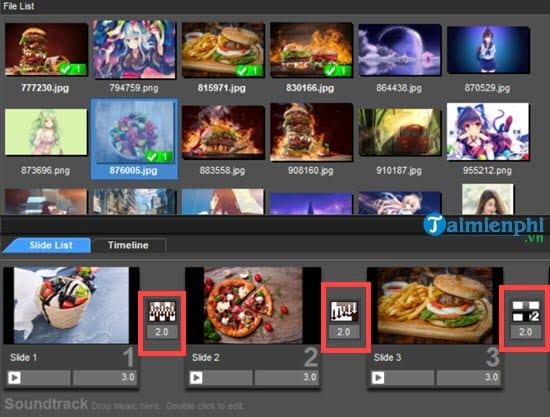Click the 873696.png file name
The height and width of the screenshot is (417, 550).
45,171
